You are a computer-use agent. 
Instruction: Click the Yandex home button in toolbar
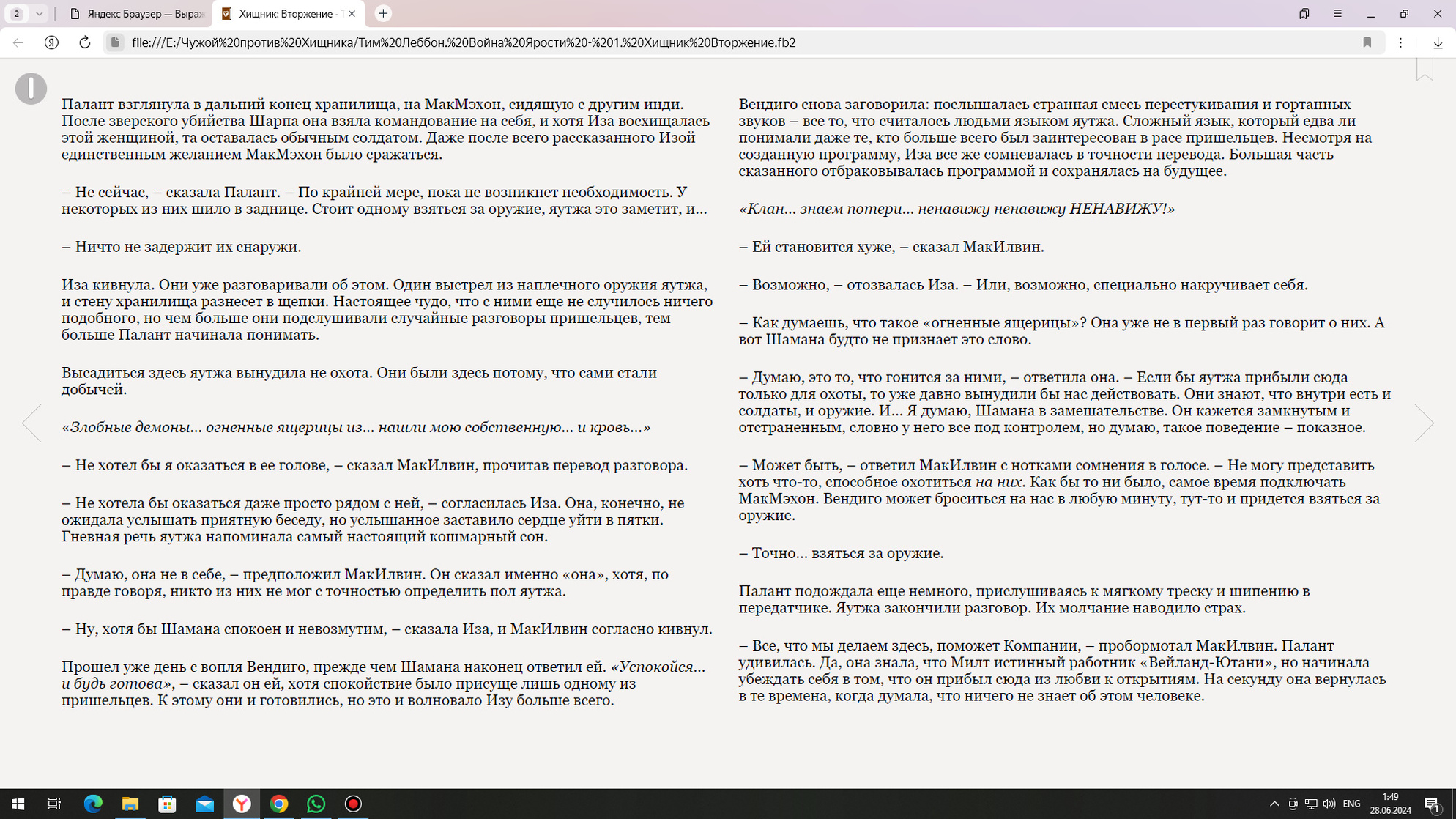pyautogui.click(x=51, y=42)
